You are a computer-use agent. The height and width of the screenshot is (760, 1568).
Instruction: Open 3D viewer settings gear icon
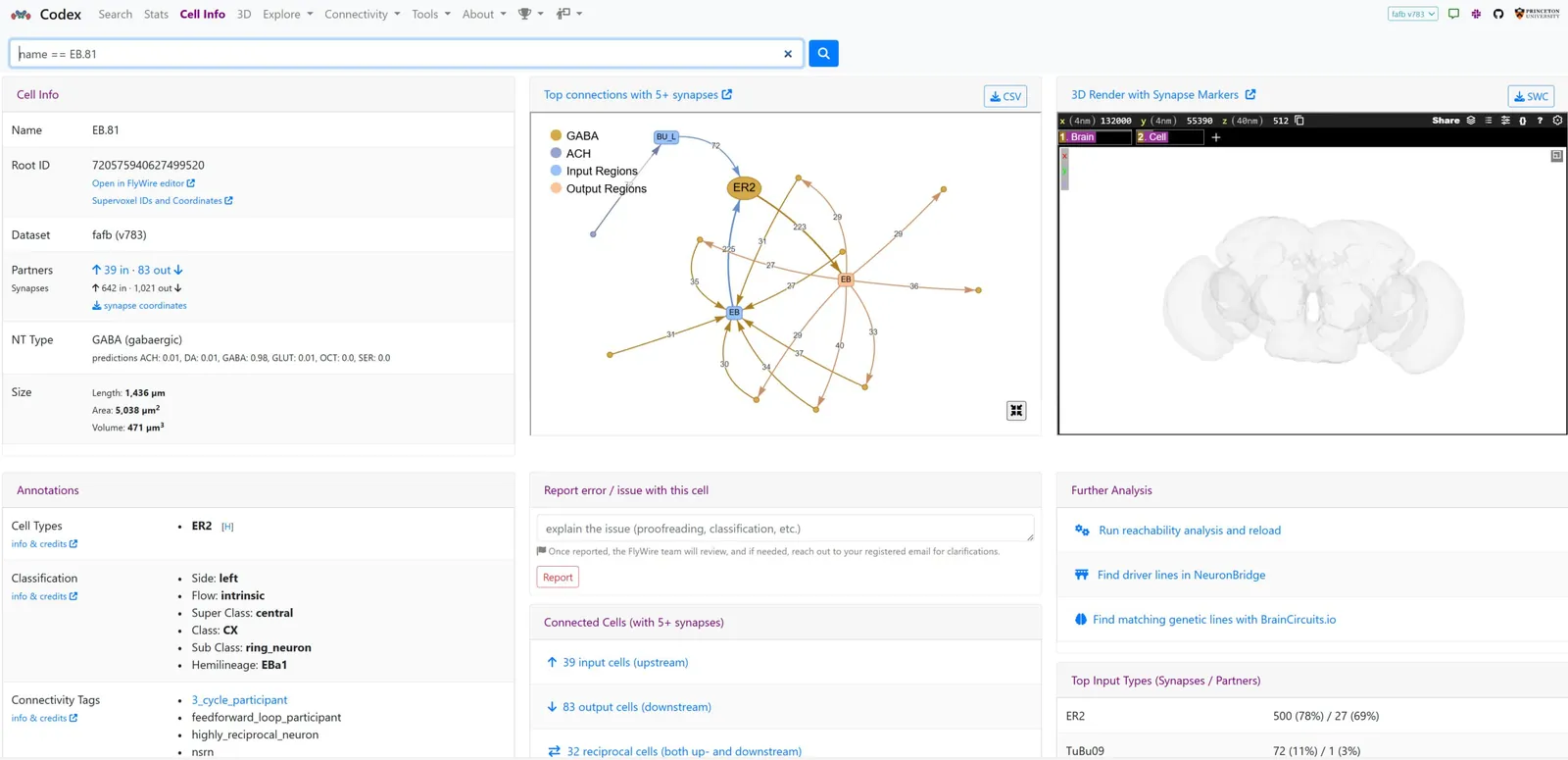[1557, 121]
